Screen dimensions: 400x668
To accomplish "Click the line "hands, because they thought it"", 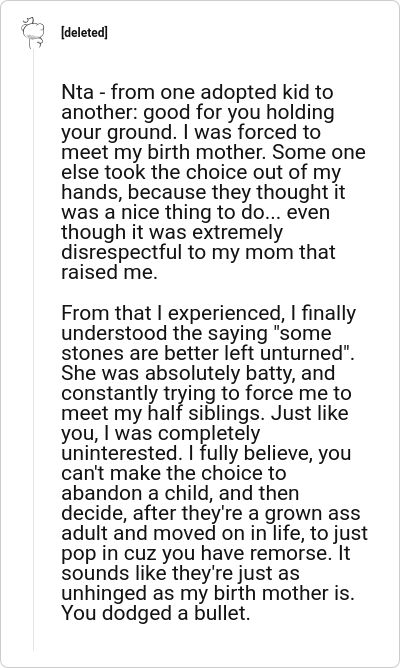I will click(x=203, y=192).
